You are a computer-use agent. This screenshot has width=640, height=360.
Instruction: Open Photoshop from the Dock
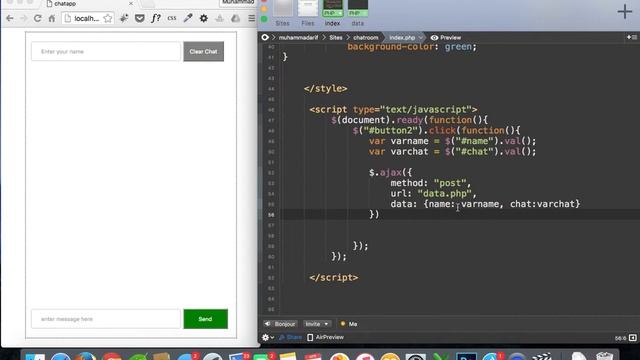point(467,356)
